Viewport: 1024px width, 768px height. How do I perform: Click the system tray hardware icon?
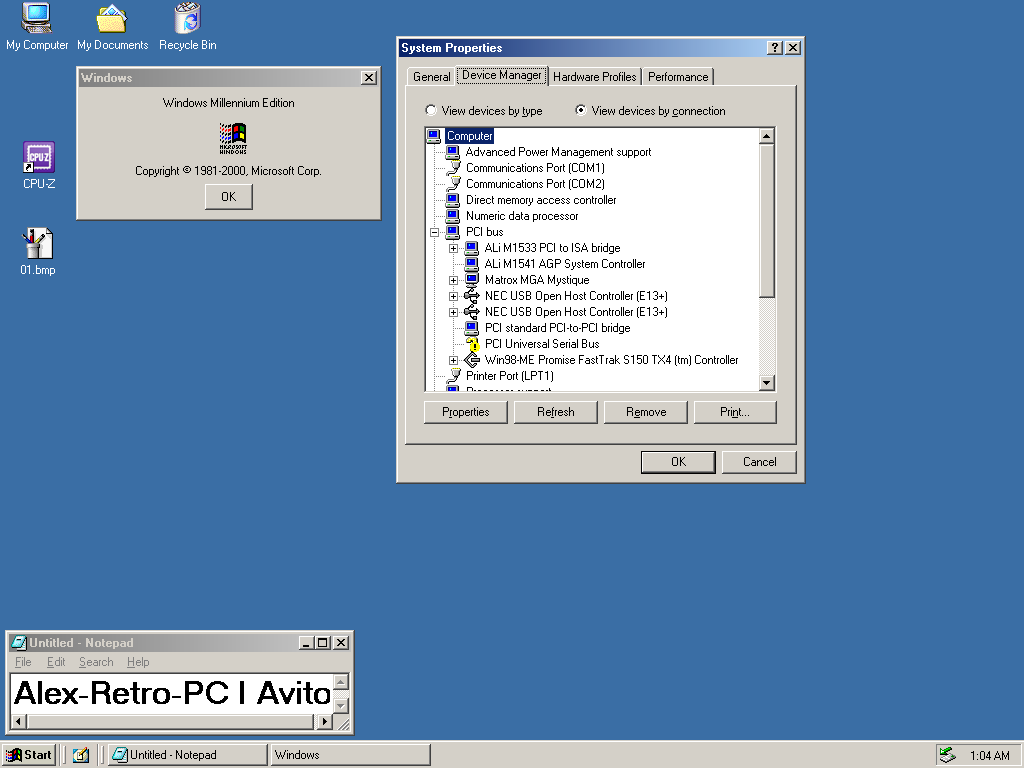[946, 755]
